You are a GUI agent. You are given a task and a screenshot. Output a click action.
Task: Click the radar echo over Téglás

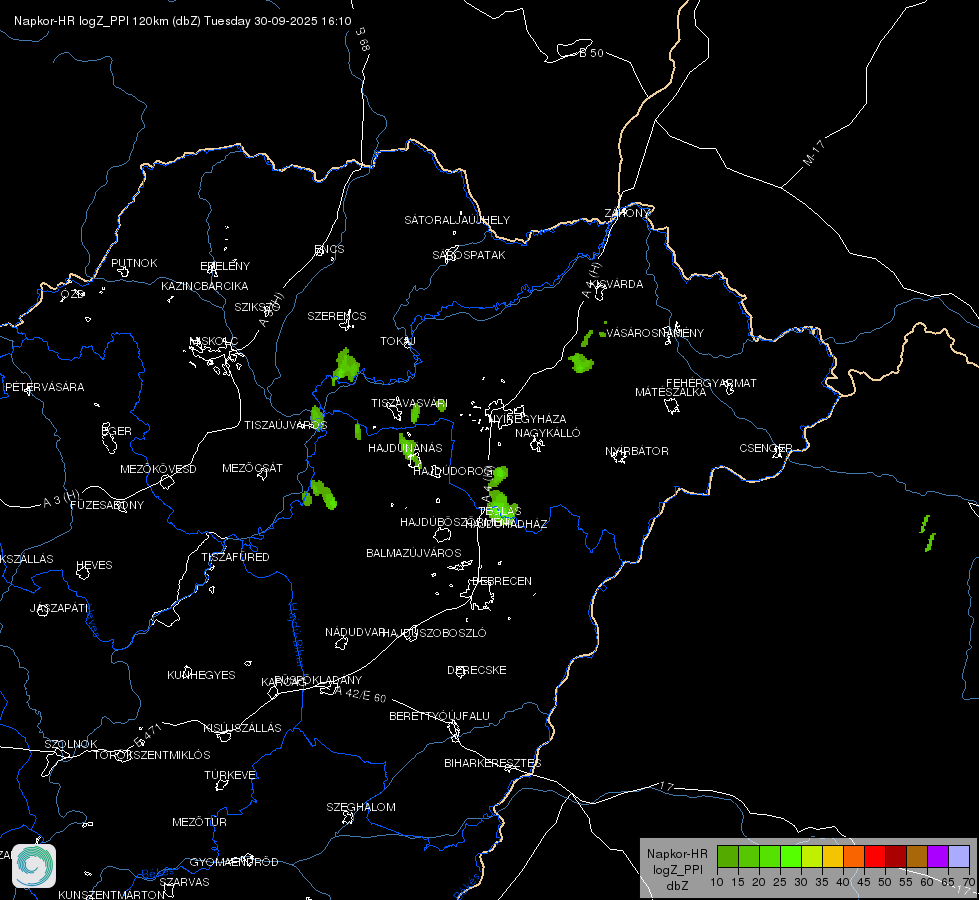click(x=501, y=504)
